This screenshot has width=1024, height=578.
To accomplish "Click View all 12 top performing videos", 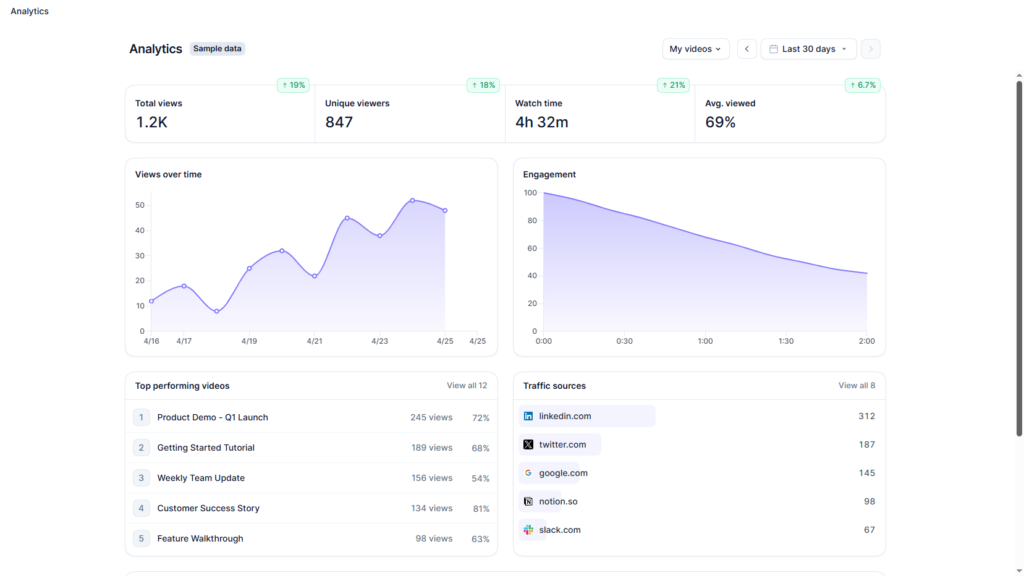I will (466, 385).
